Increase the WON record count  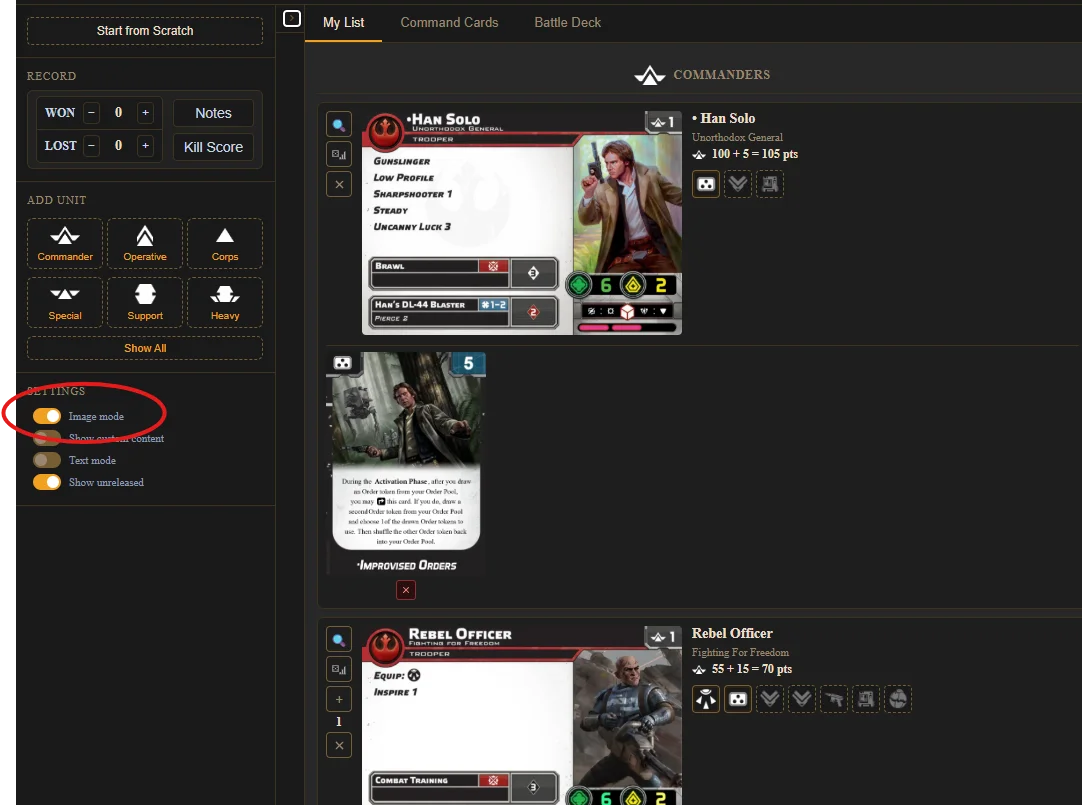click(145, 112)
